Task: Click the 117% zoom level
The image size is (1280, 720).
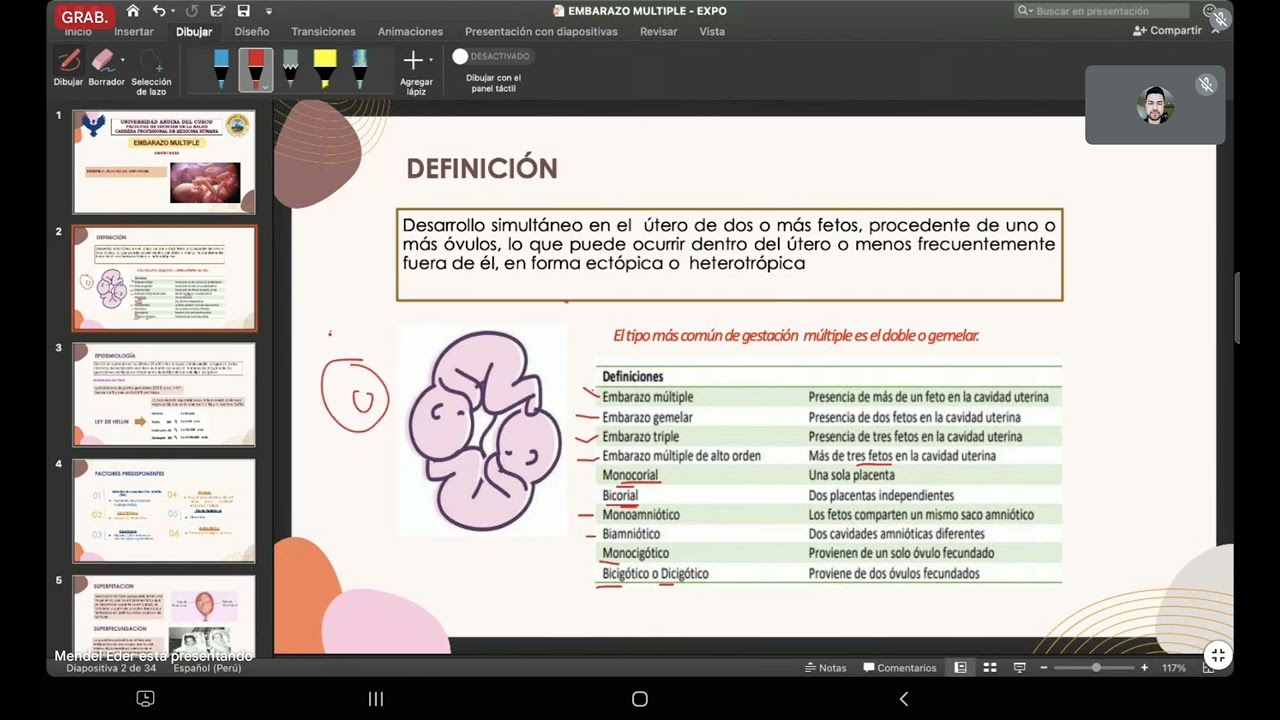Action: (x=1173, y=668)
